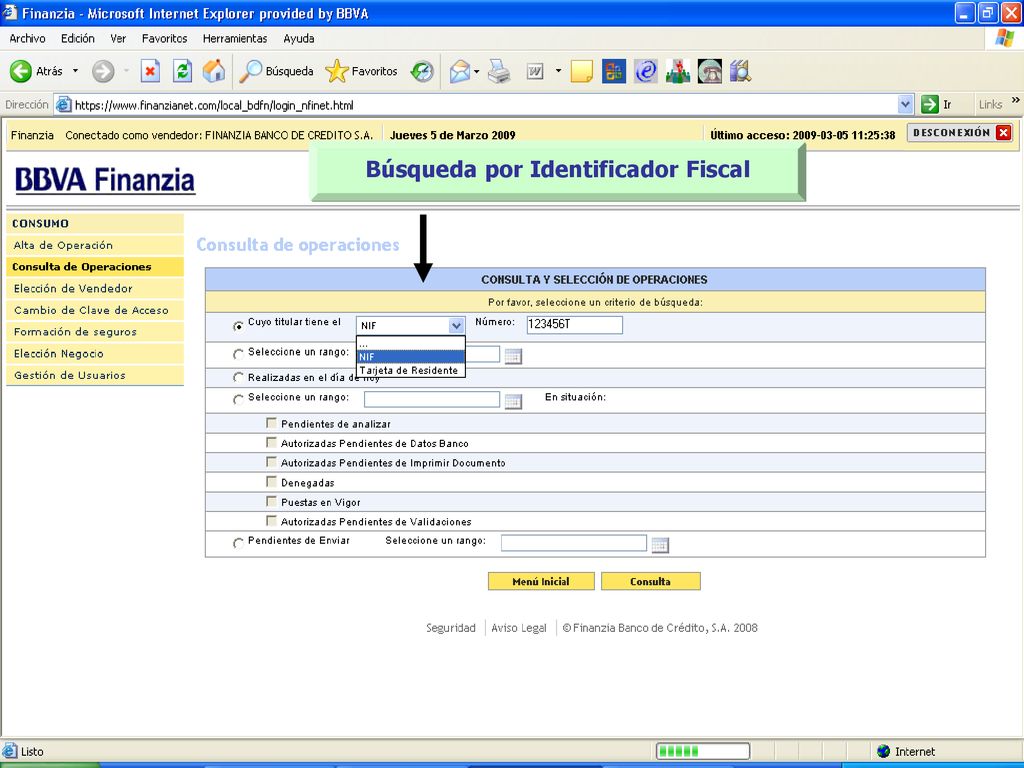1024x768 pixels.
Task: Click the page icon in address bar
Action: click(63, 104)
